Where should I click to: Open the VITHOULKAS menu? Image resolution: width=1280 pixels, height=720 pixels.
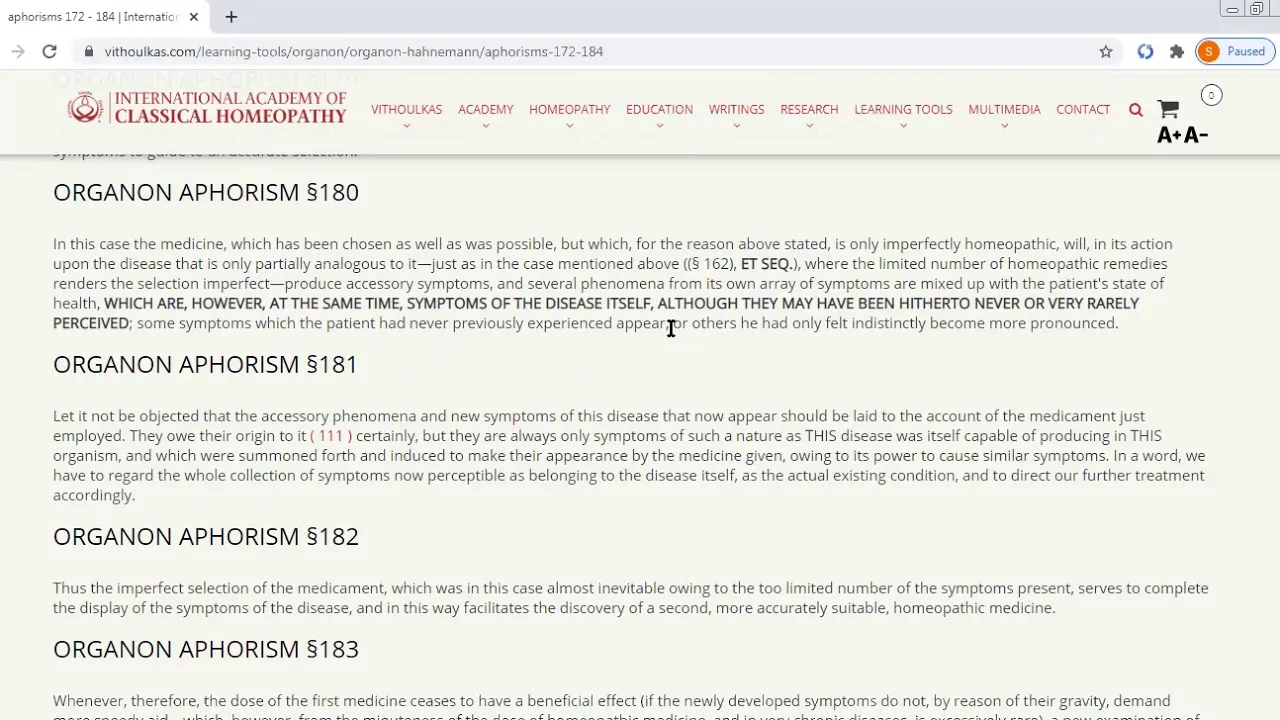[x=406, y=109]
